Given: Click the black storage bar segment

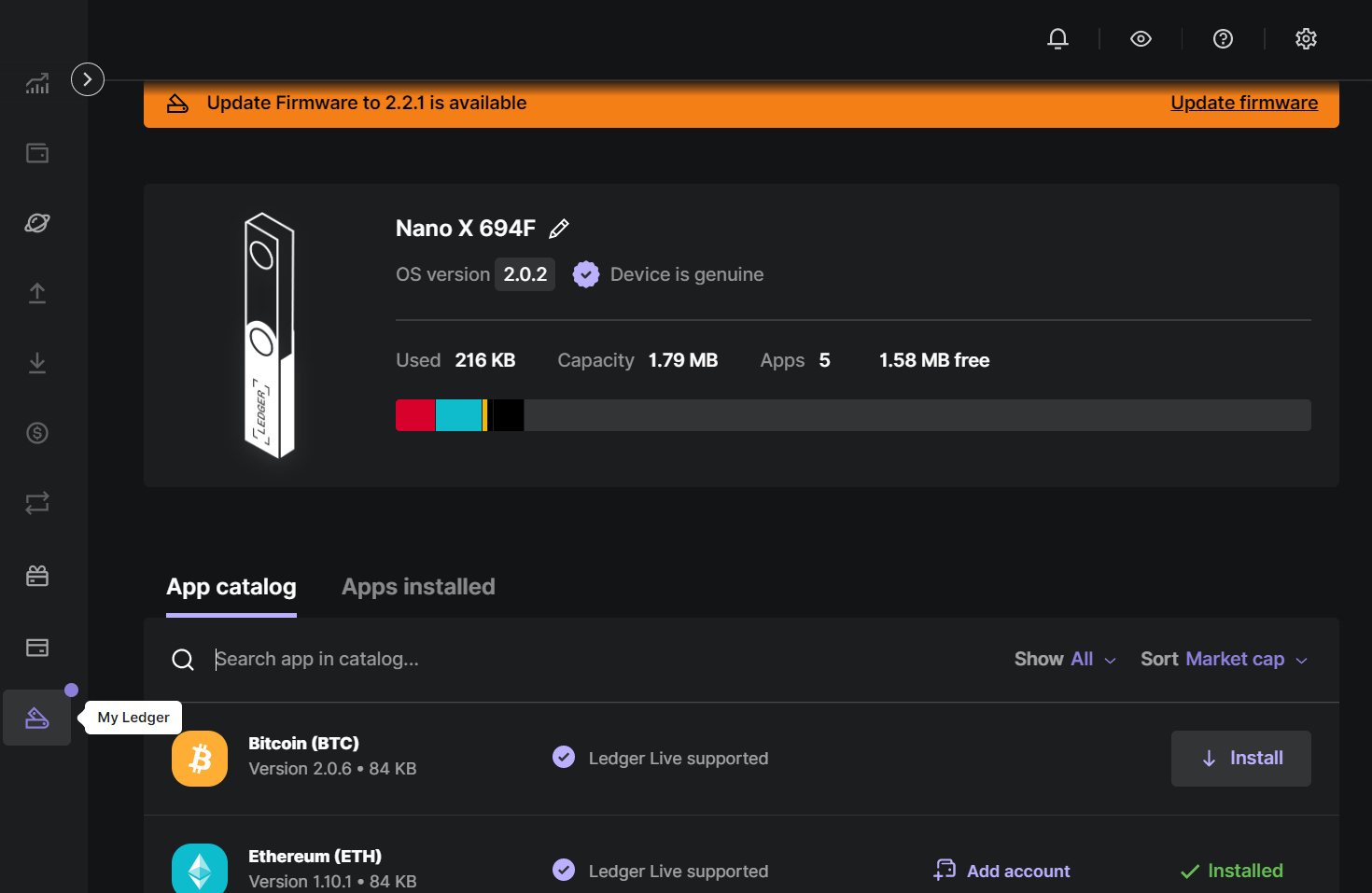Looking at the screenshot, I should point(508,415).
